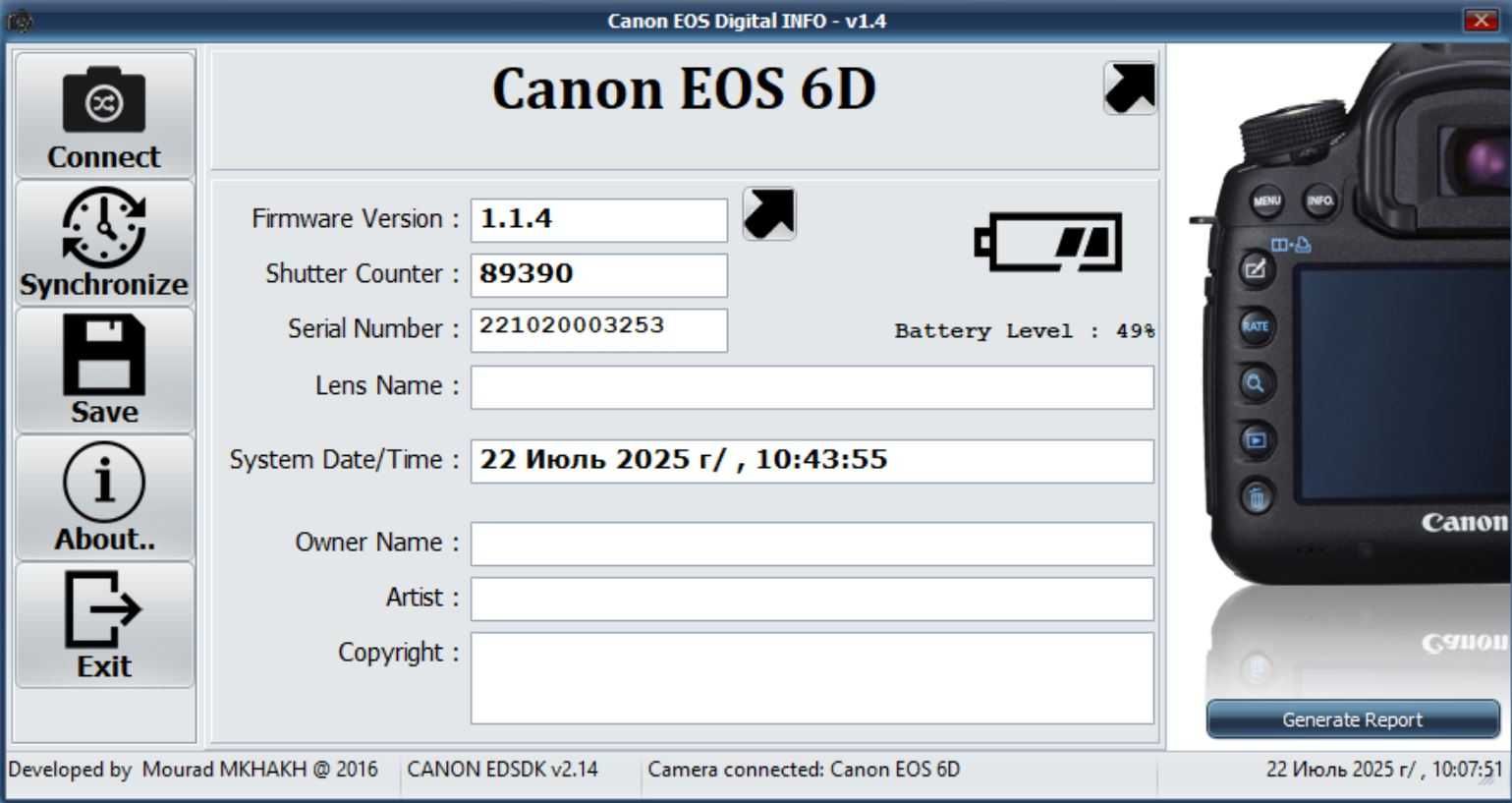Click the 'Artist :' label
This screenshot has height=803, width=1512.
pyautogui.click(x=422, y=598)
